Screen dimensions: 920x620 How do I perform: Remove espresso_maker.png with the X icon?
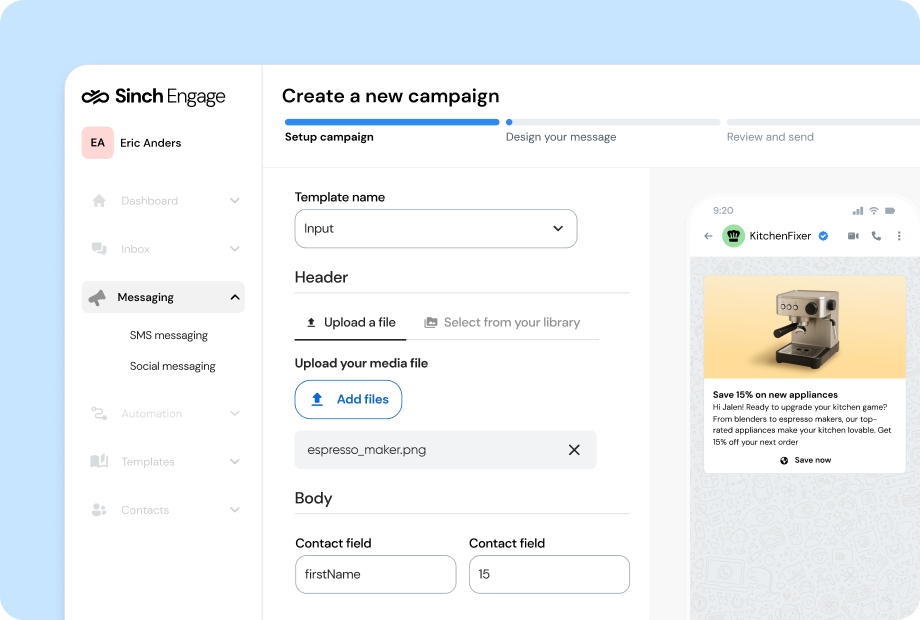(x=574, y=450)
